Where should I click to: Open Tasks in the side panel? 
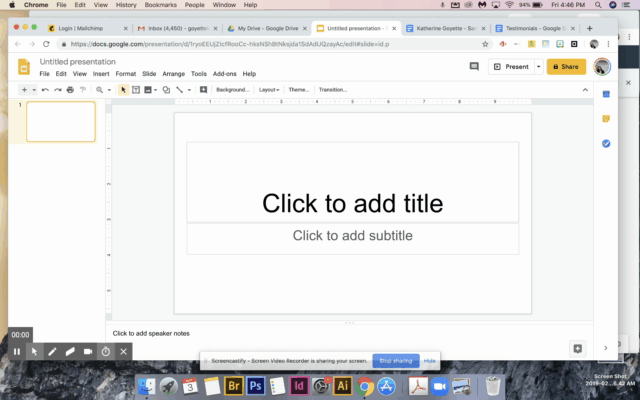coord(606,144)
